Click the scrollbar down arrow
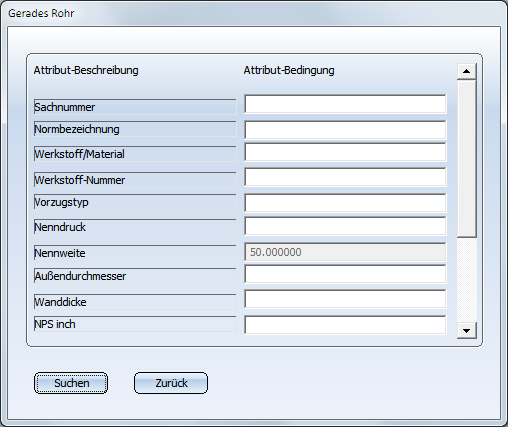Viewport: 508px width, 427px height. coord(466,330)
